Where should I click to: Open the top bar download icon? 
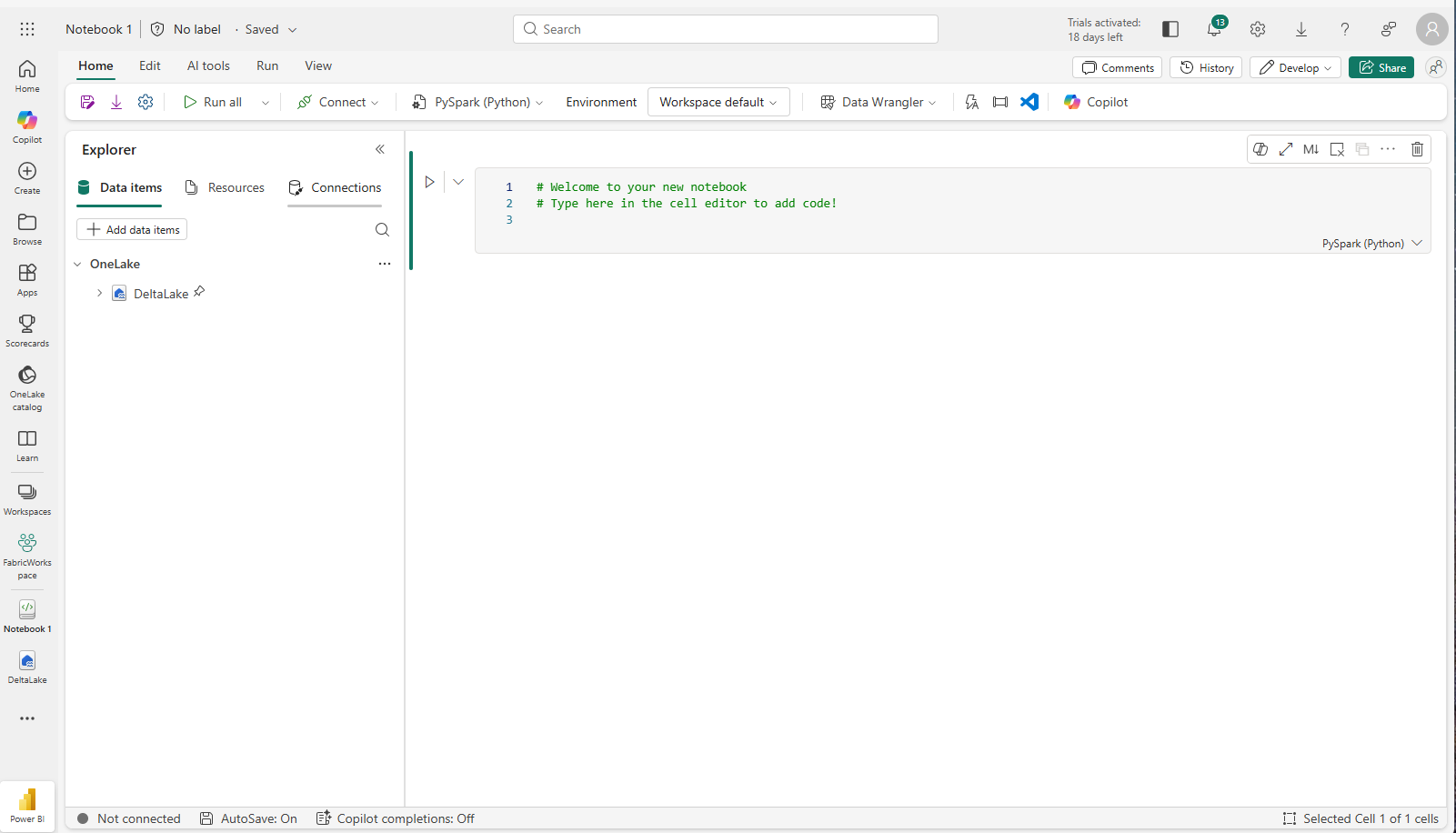1301,29
